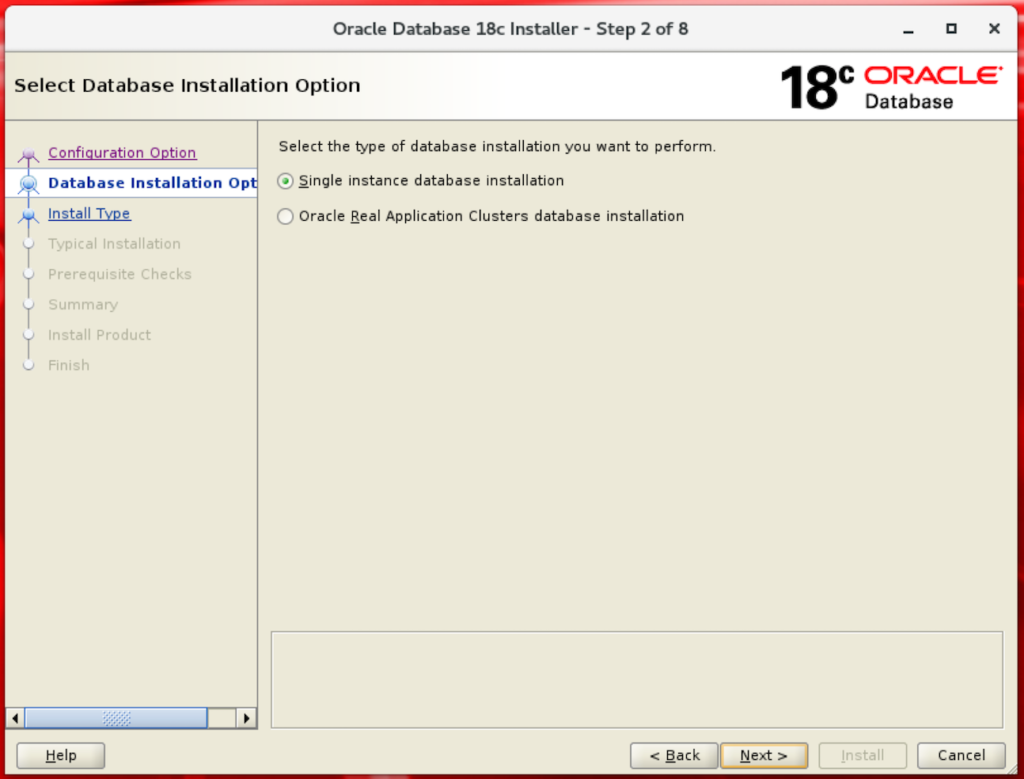Click the sidebar scrollbar left arrow
This screenshot has height=779, width=1024.
click(x=15, y=718)
